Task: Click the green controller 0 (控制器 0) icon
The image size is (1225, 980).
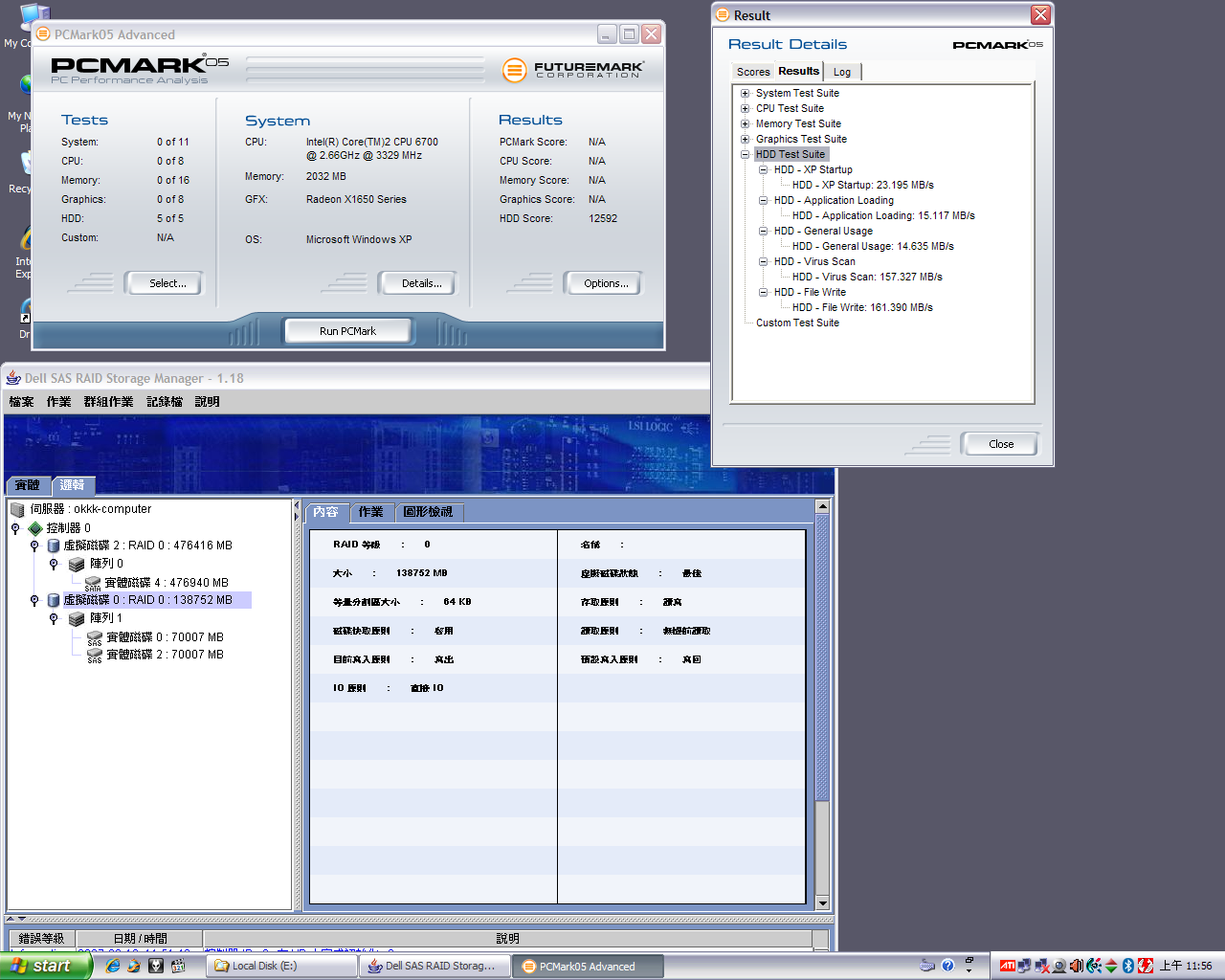Action: coord(35,528)
